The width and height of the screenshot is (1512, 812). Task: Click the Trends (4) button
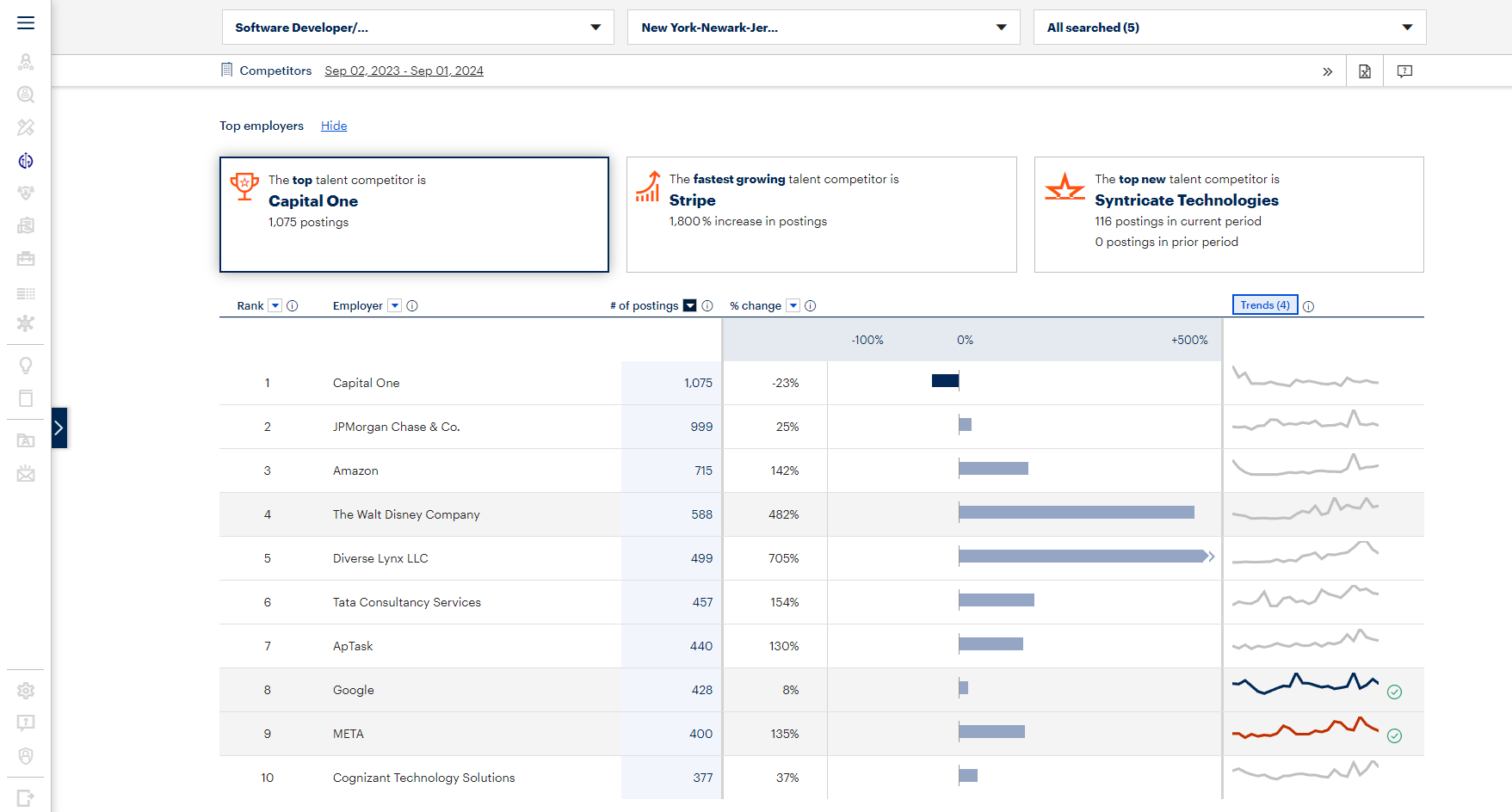[1264, 305]
